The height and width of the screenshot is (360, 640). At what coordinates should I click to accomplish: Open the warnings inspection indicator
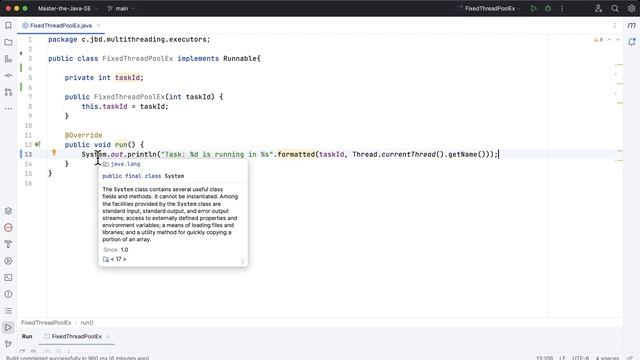598,40
